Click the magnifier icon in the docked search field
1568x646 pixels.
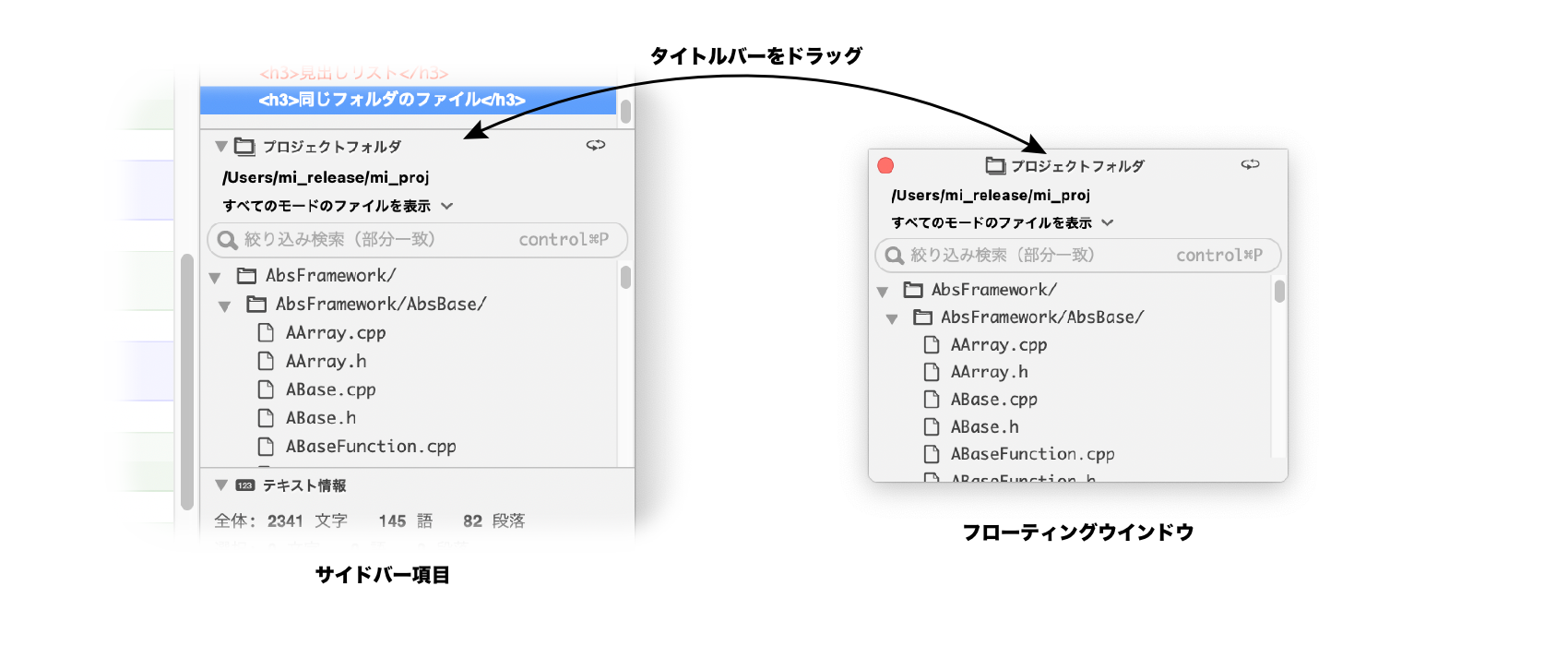tap(227, 240)
